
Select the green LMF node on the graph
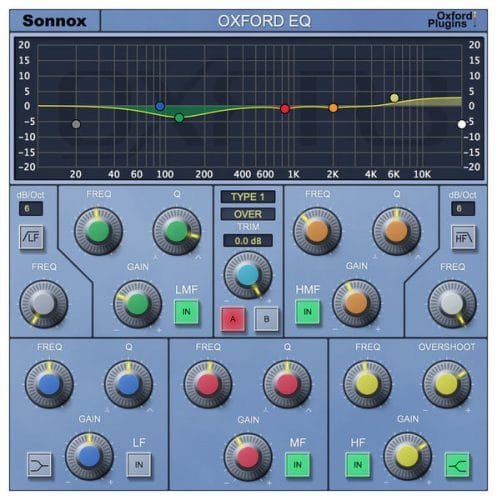(x=179, y=118)
